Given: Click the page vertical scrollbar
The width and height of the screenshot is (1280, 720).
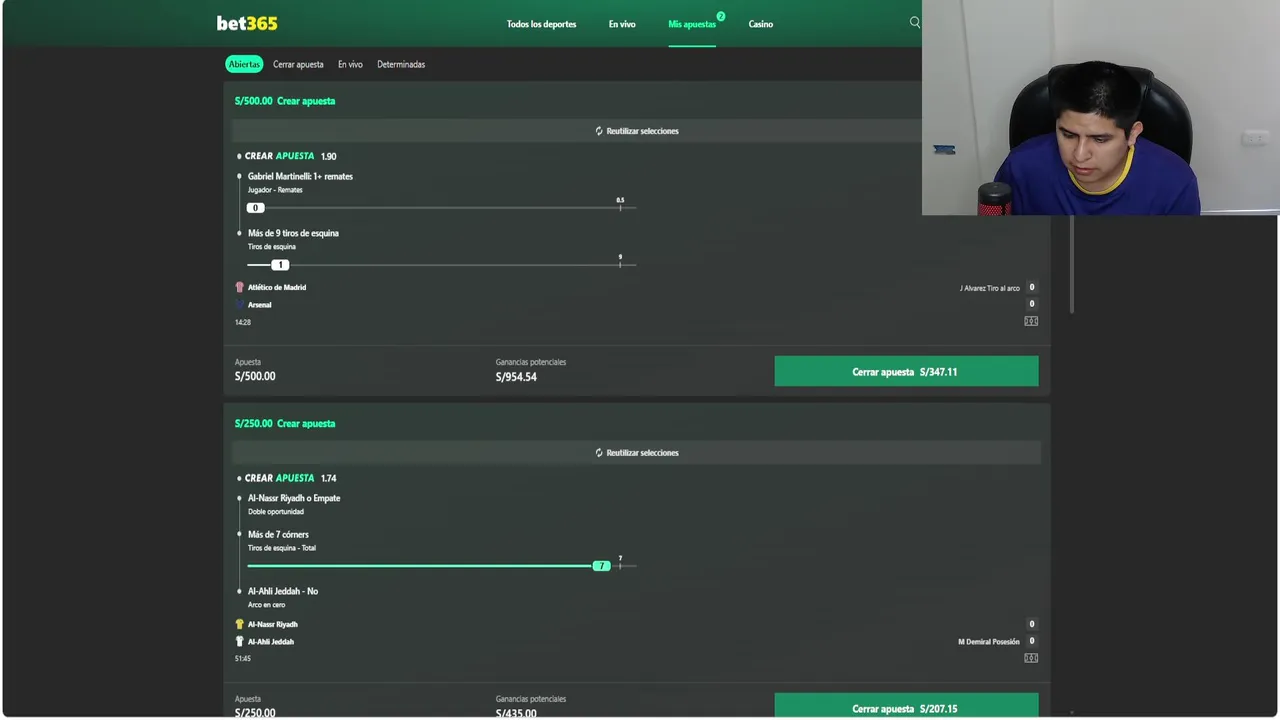Looking at the screenshot, I should [1072, 264].
